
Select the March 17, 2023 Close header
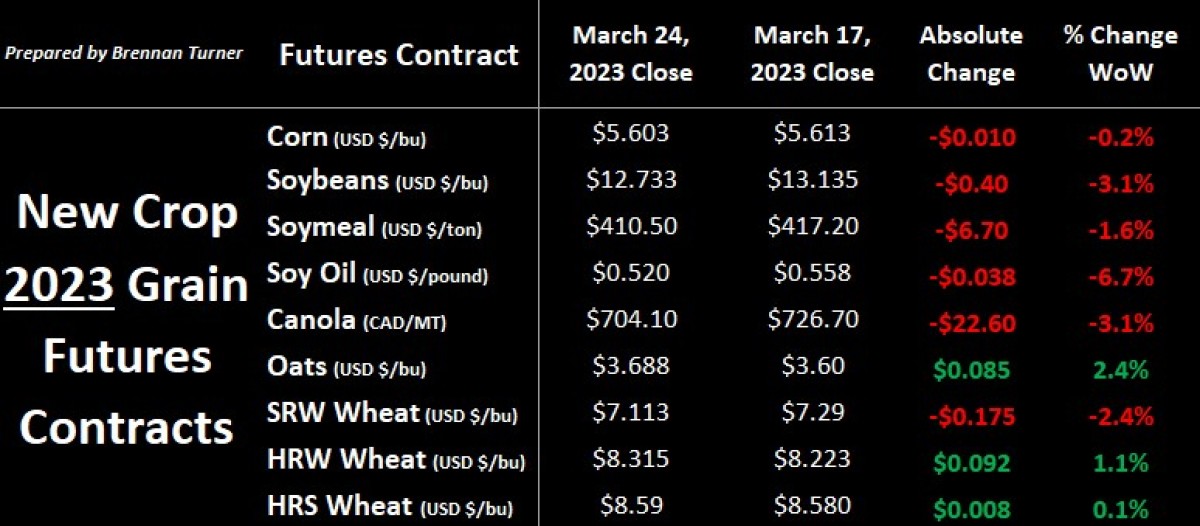pyautogui.click(x=812, y=54)
